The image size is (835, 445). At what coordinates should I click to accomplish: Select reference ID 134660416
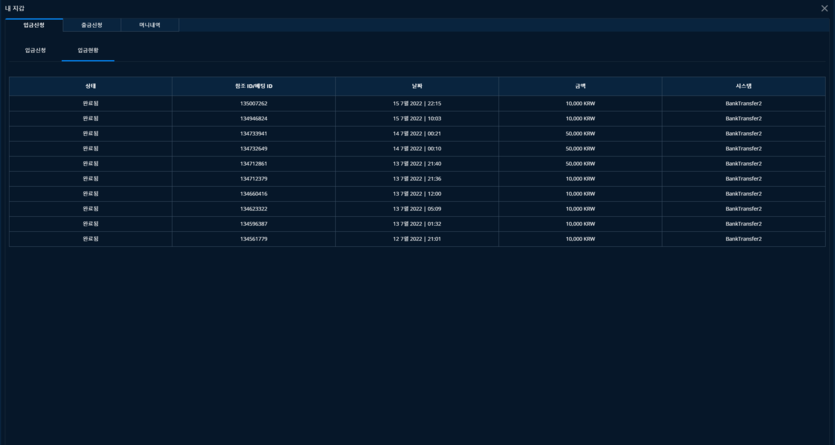pos(253,194)
